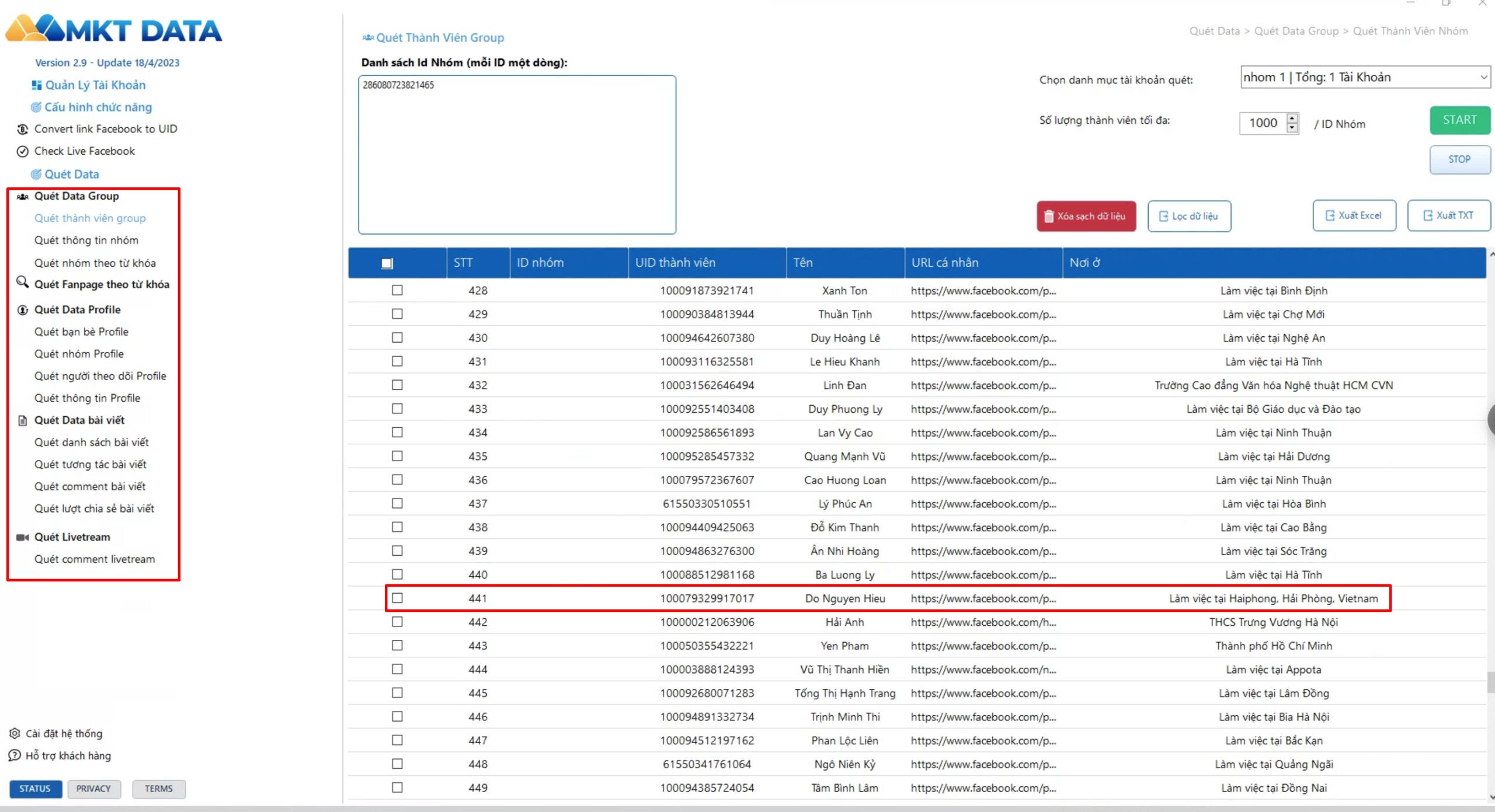Sort by UID thành viên column header
Viewport: 1495px width, 812px height.
pos(707,263)
